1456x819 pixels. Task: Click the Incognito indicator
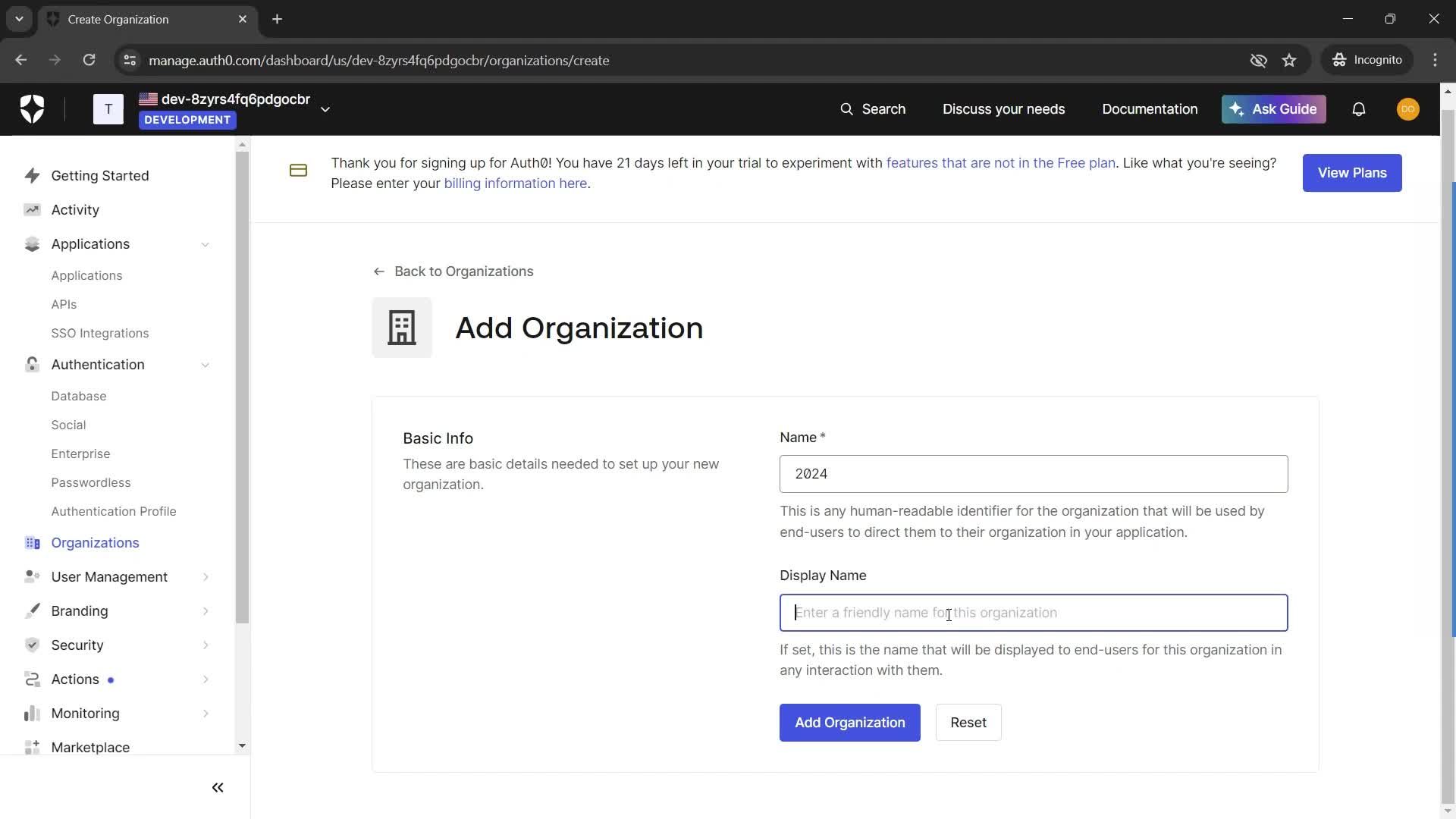point(1367,60)
